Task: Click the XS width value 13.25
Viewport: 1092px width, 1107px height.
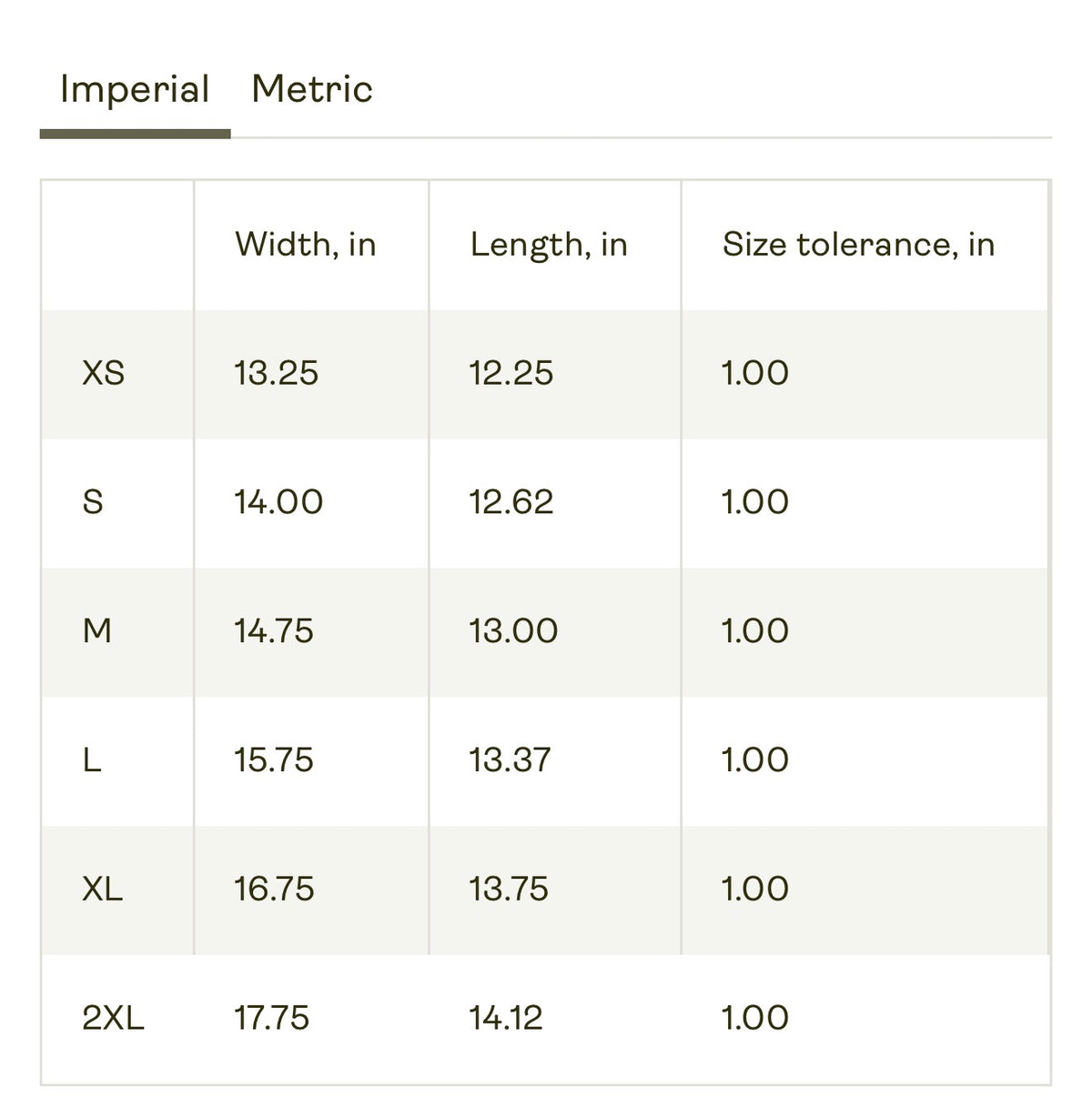Action: (x=276, y=373)
